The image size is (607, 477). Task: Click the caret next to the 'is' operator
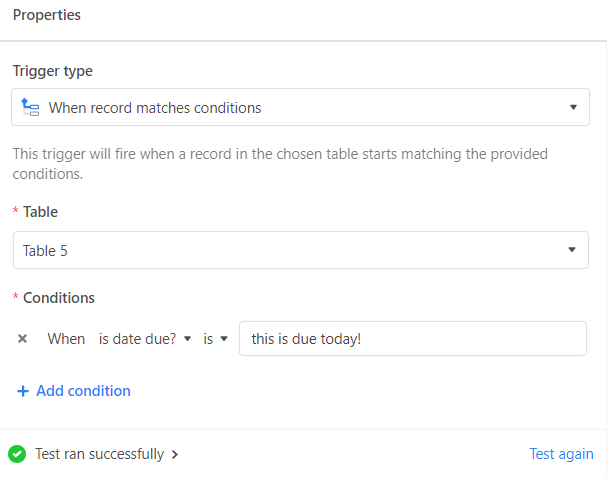click(224, 339)
